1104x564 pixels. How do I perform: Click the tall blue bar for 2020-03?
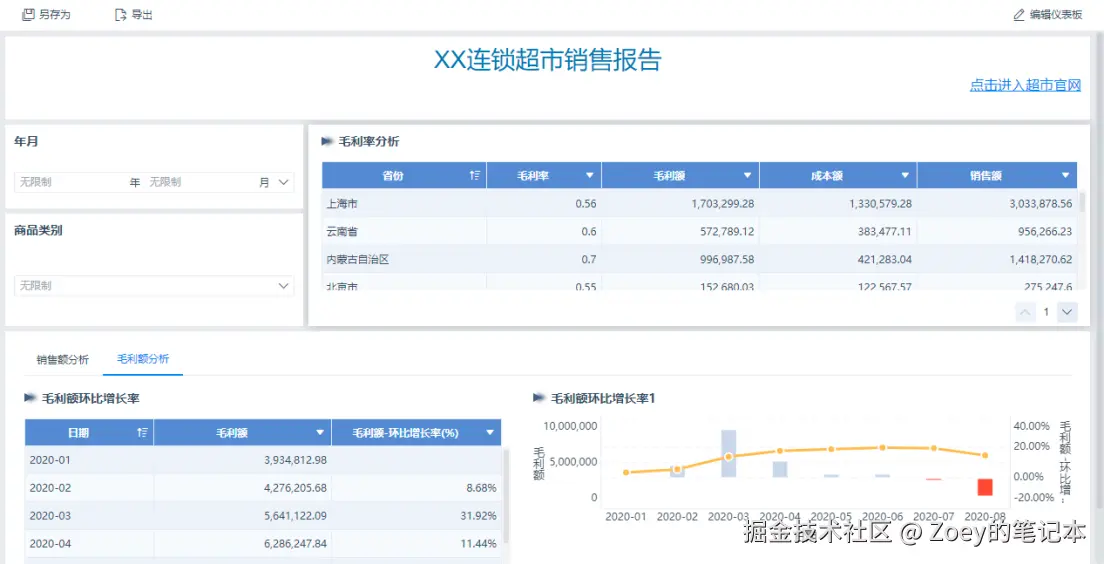729,453
